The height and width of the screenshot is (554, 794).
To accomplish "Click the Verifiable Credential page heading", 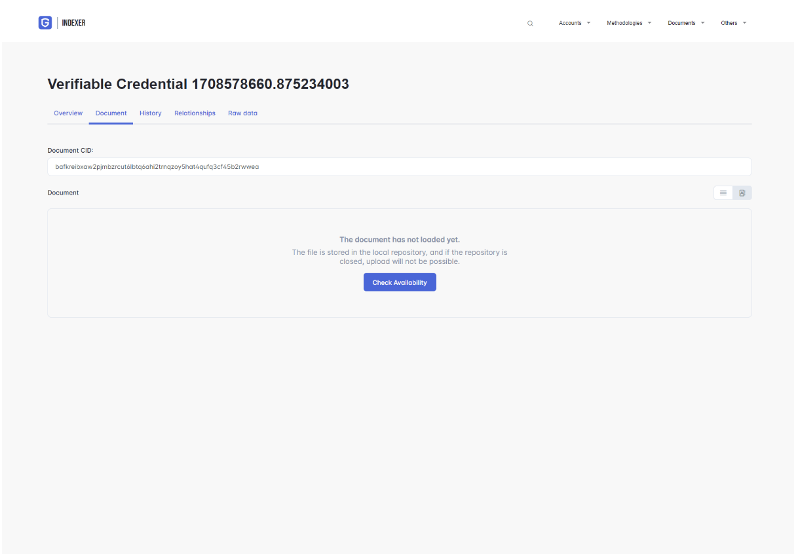I will point(198,84).
